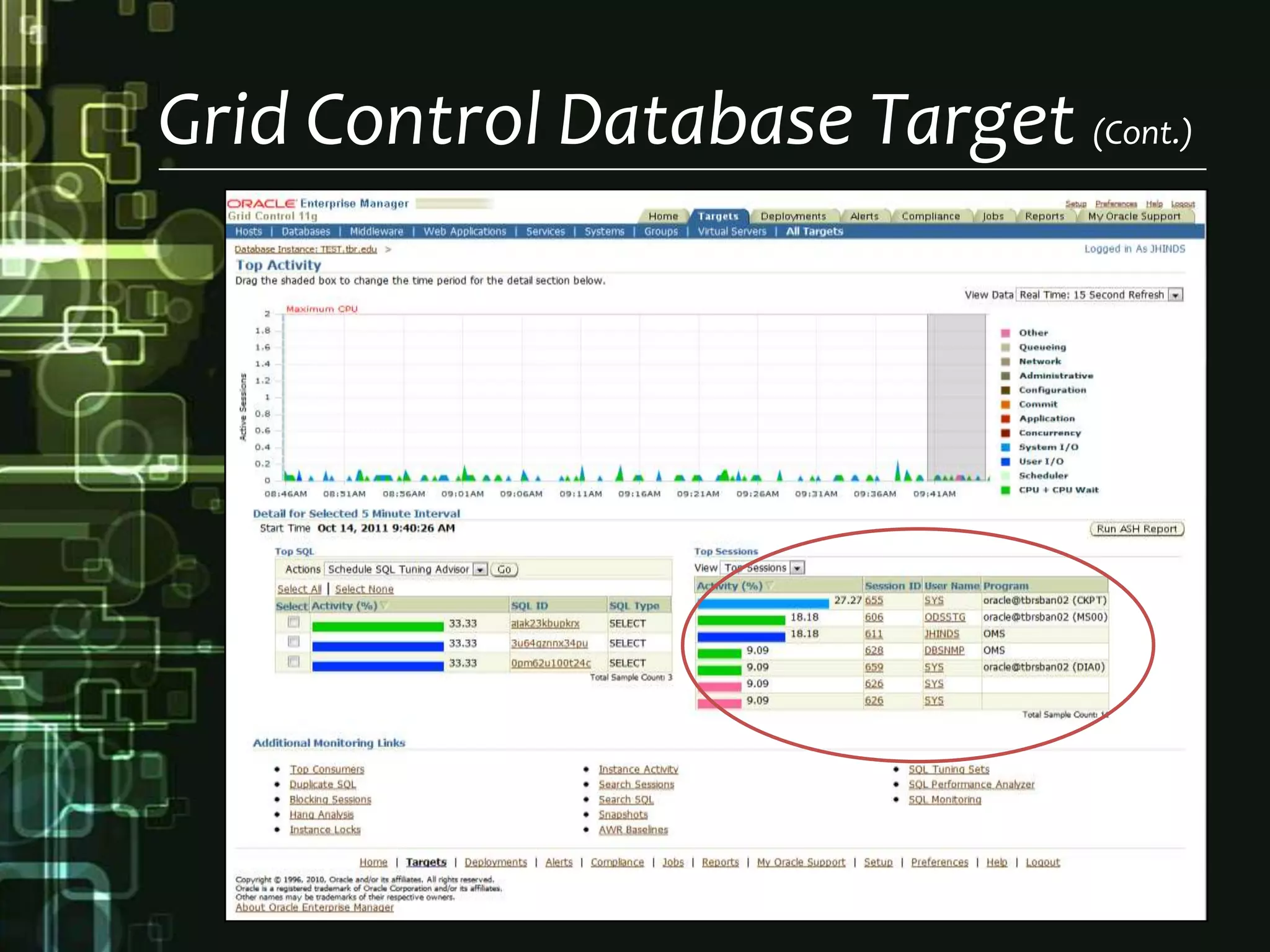Select Virtual Servers subtab
Viewport: 1270px width, 952px height.
(x=732, y=231)
